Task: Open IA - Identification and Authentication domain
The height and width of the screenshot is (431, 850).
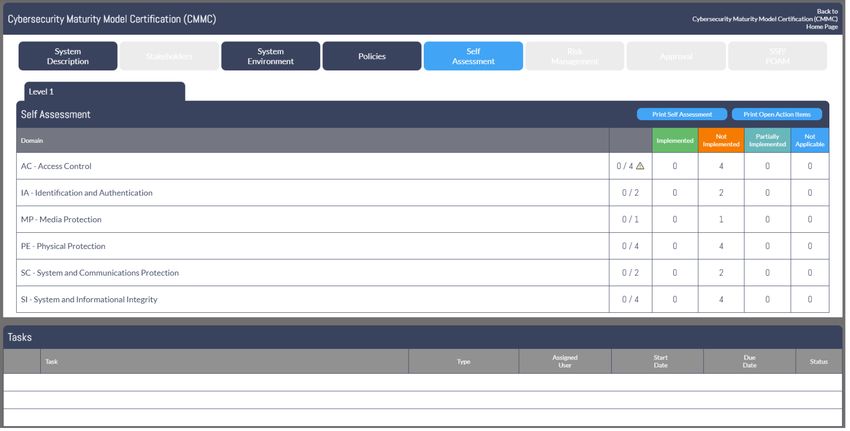Action: [x=87, y=193]
